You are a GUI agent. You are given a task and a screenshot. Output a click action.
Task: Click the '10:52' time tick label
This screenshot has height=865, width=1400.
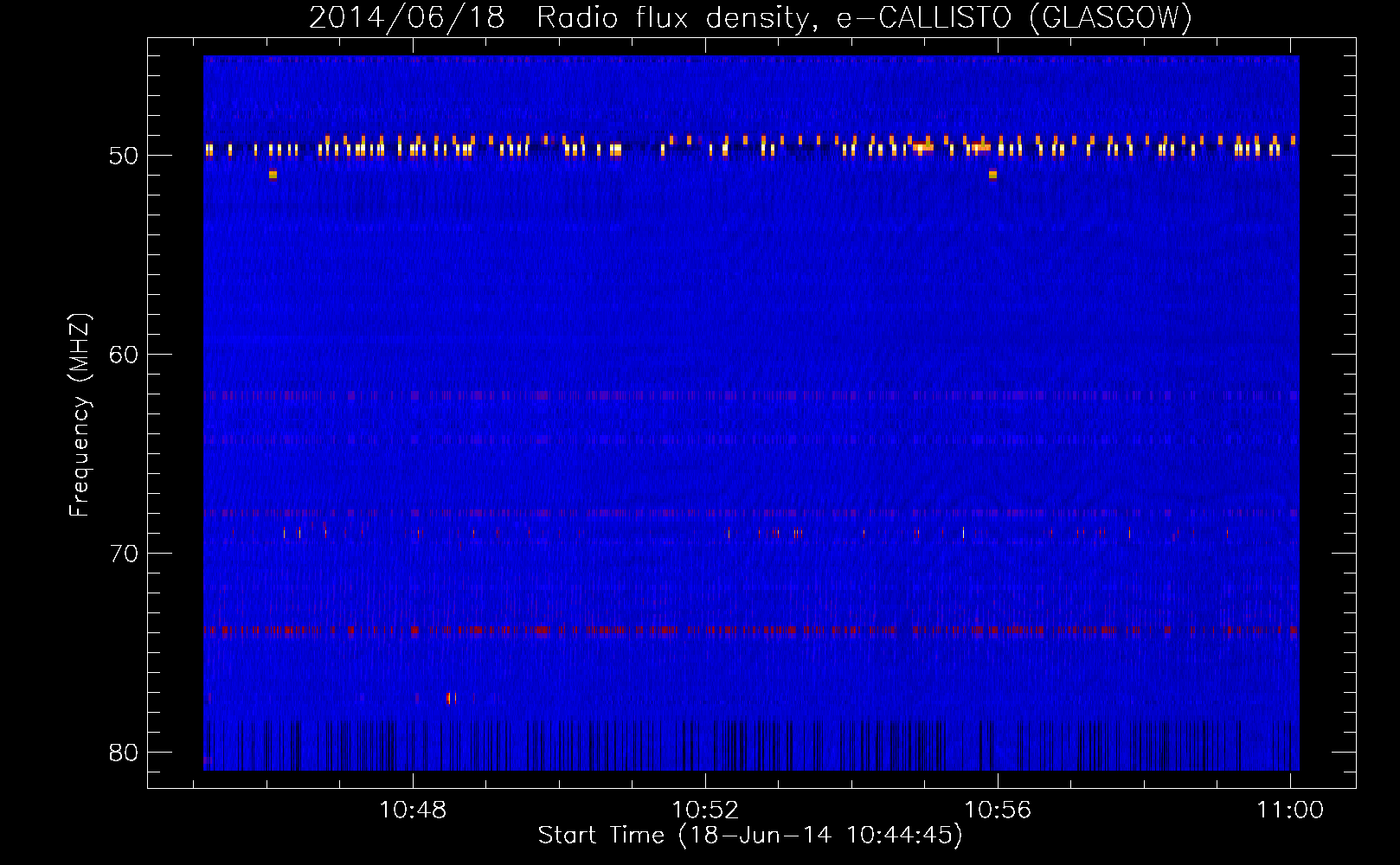(705, 811)
